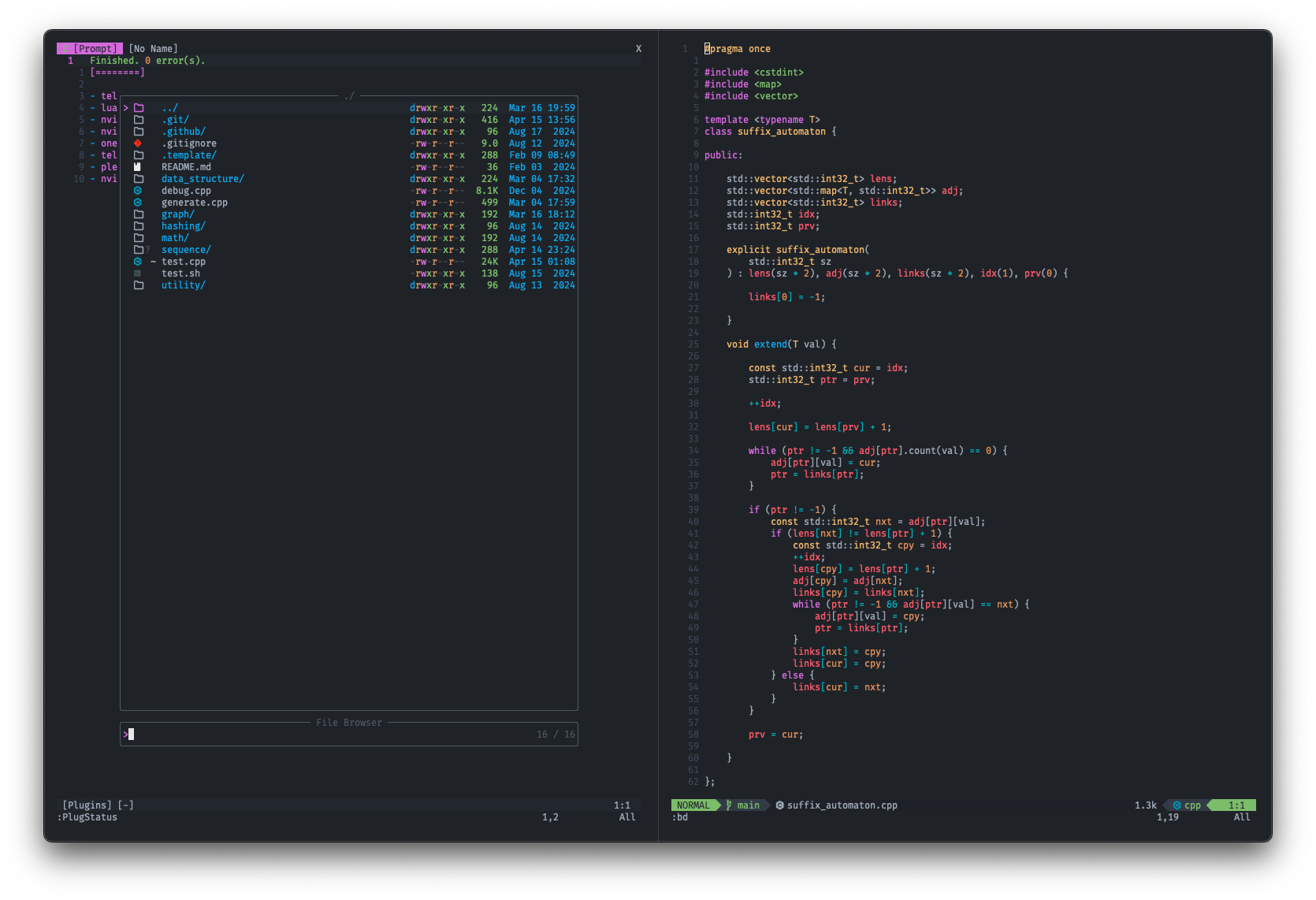Image resolution: width=1316 pixels, height=900 pixels.
Task: Click the [Plugins] [-] status label
Action: [x=98, y=805]
